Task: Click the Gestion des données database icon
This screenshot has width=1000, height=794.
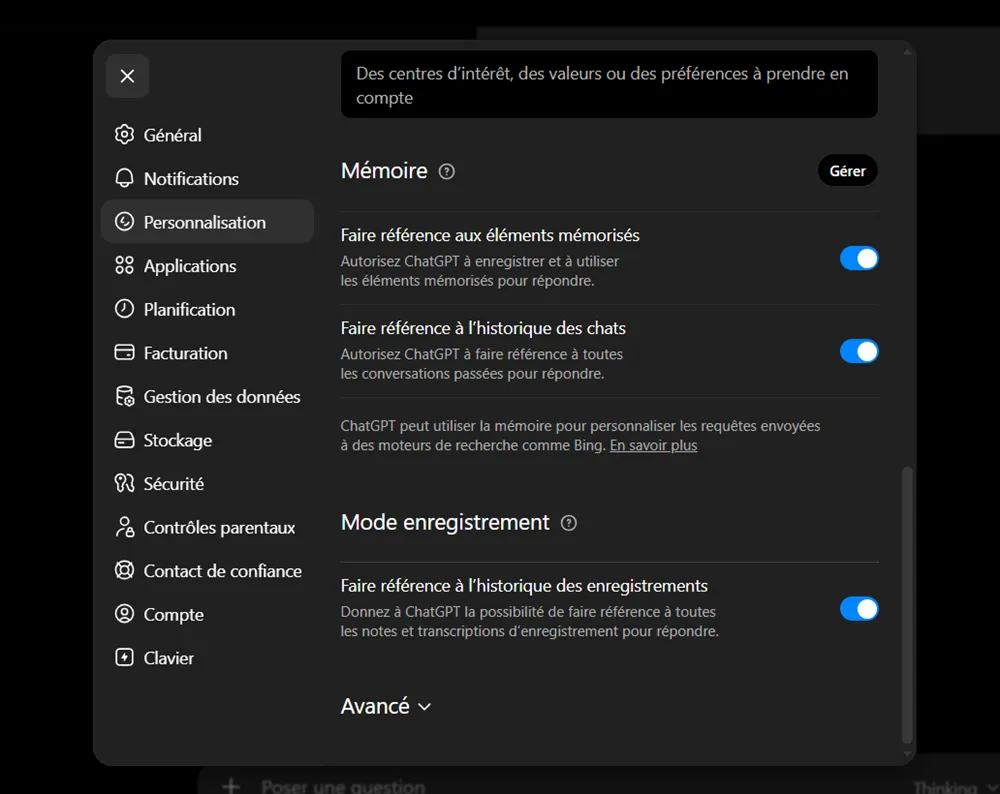Action: click(x=124, y=396)
